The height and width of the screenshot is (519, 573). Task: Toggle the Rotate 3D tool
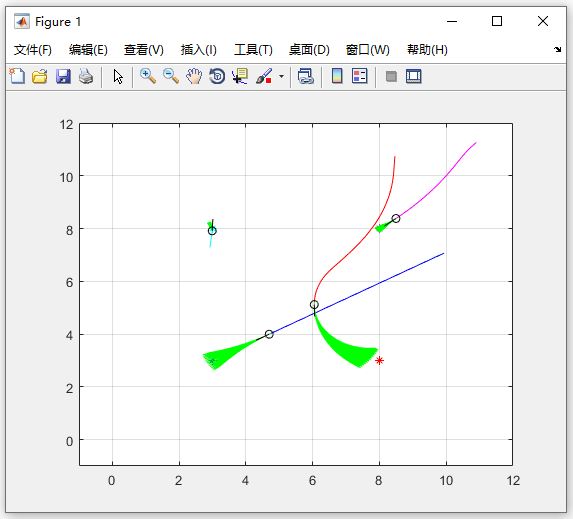217,76
